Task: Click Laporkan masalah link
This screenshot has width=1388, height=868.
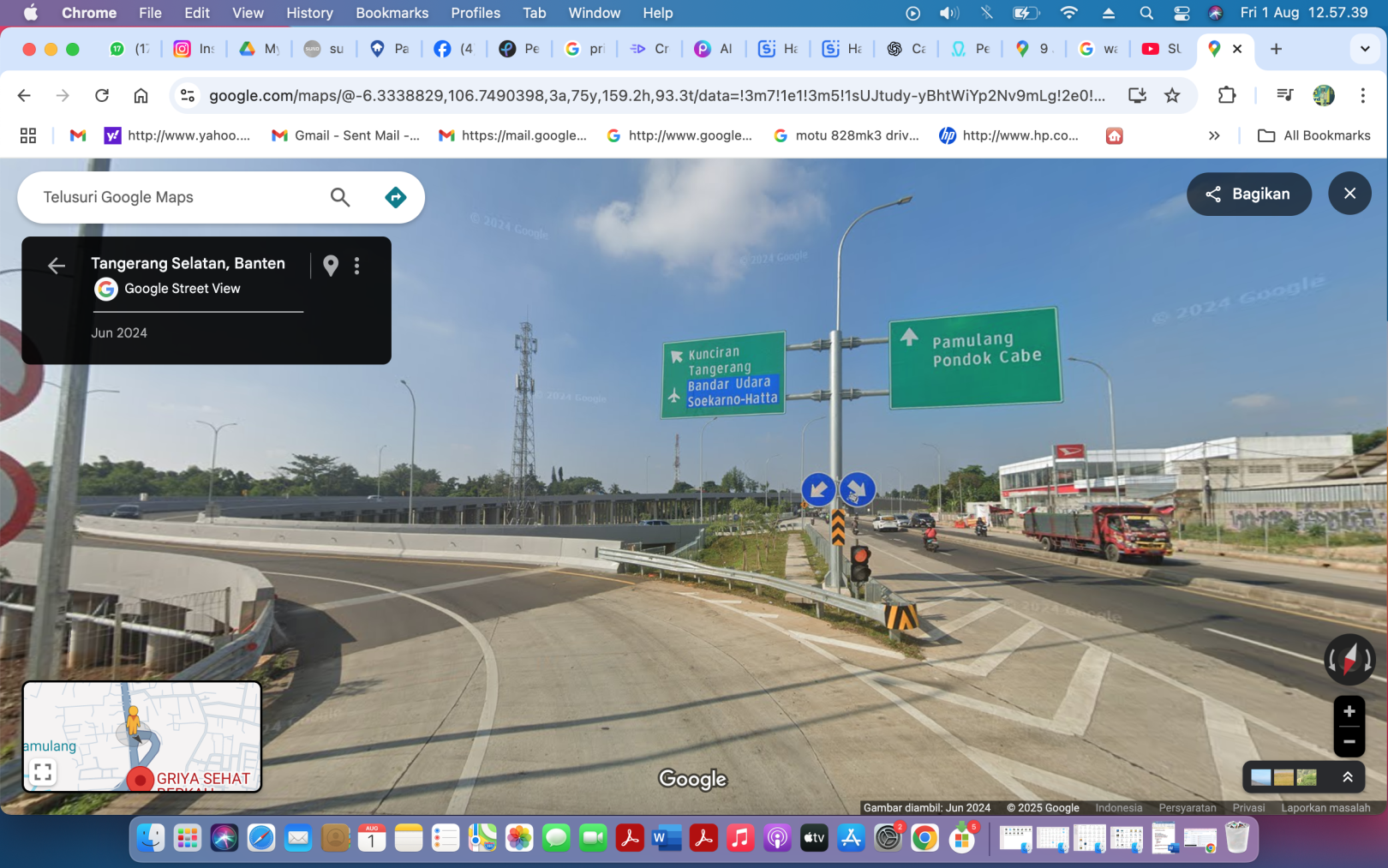Action: click(1325, 807)
